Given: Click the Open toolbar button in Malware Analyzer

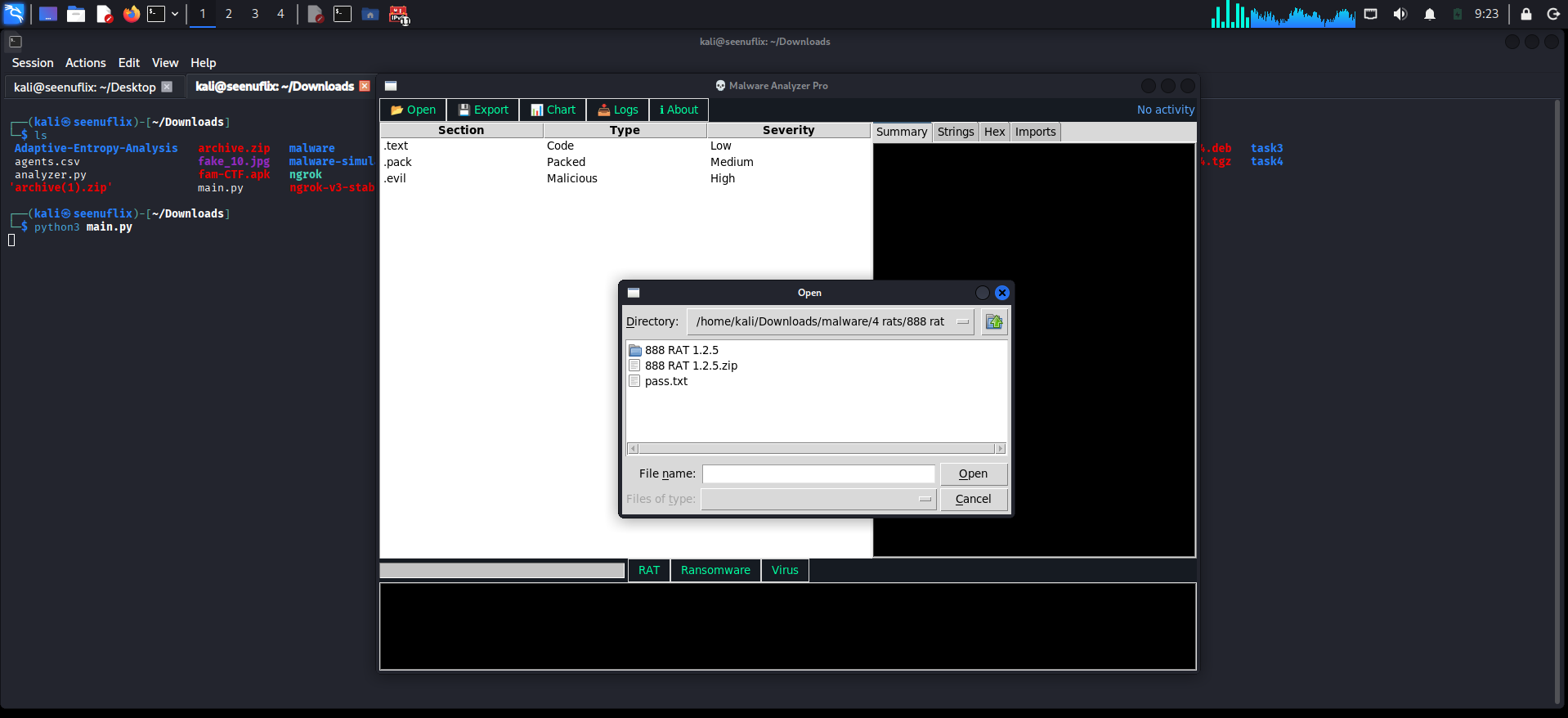Looking at the screenshot, I should point(413,110).
